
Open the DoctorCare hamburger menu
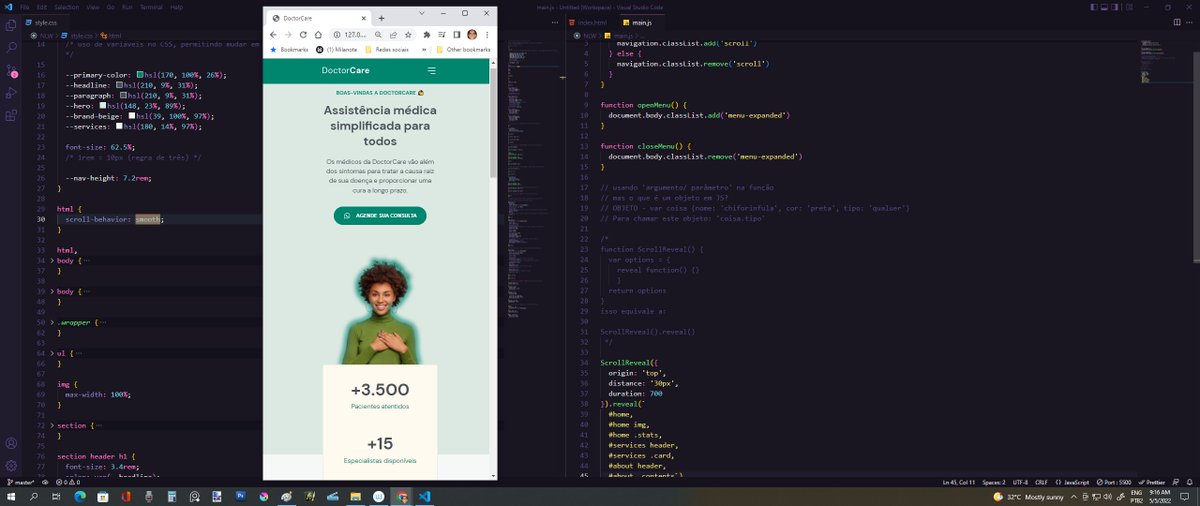[x=431, y=71]
